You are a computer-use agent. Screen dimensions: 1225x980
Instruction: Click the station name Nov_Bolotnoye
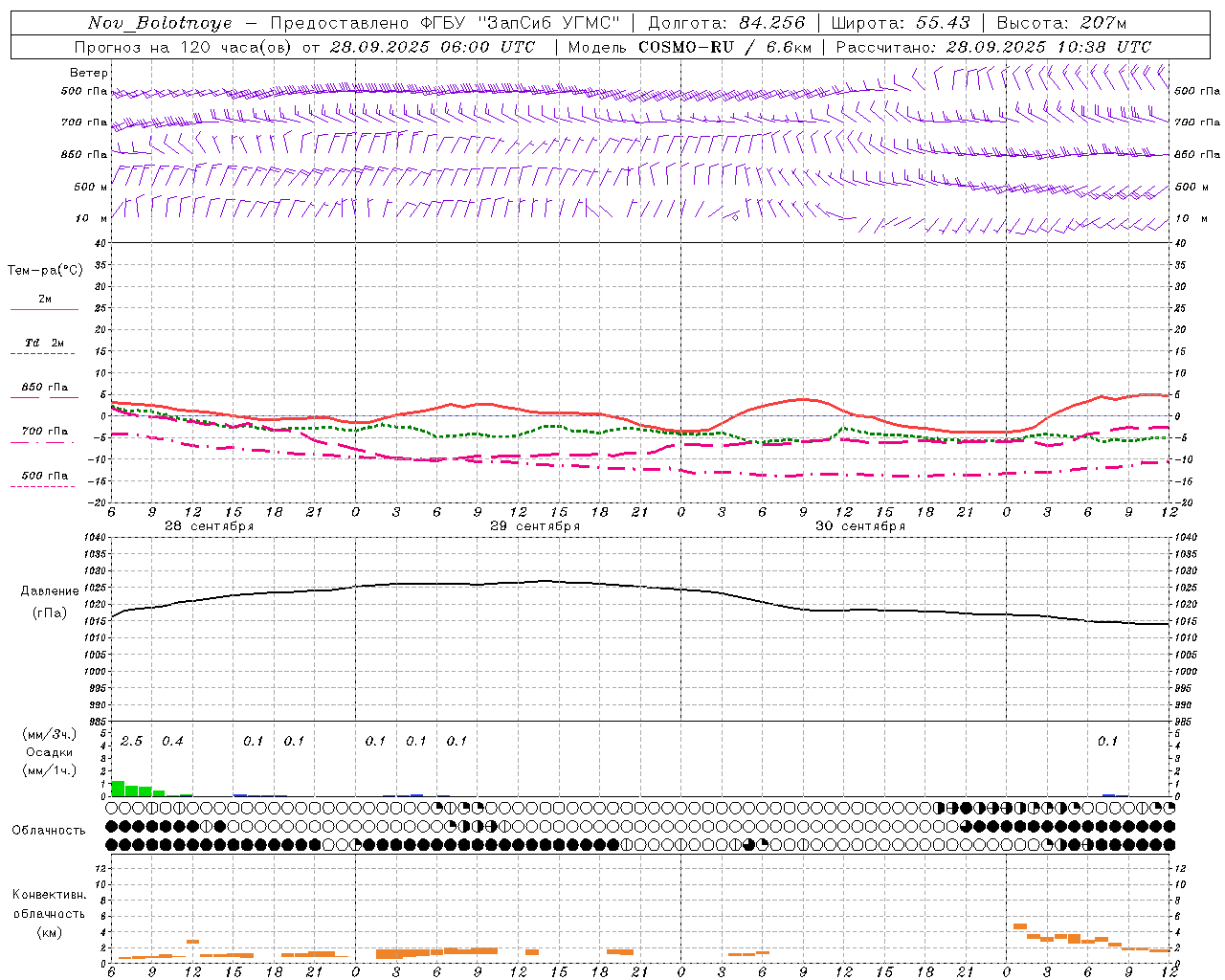(x=160, y=23)
